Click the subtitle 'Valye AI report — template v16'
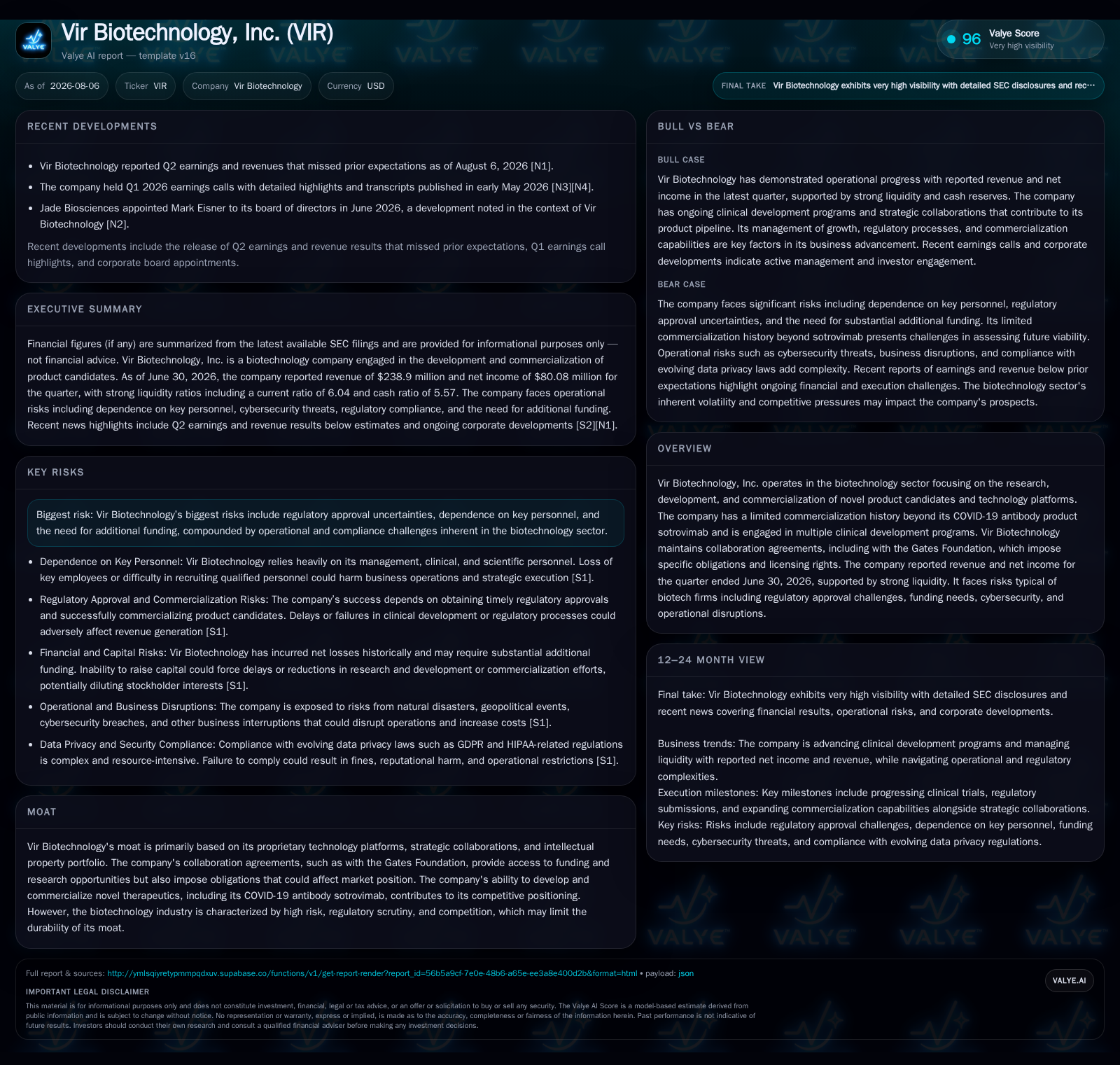The image size is (1120, 1065). click(x=129, y=56)
